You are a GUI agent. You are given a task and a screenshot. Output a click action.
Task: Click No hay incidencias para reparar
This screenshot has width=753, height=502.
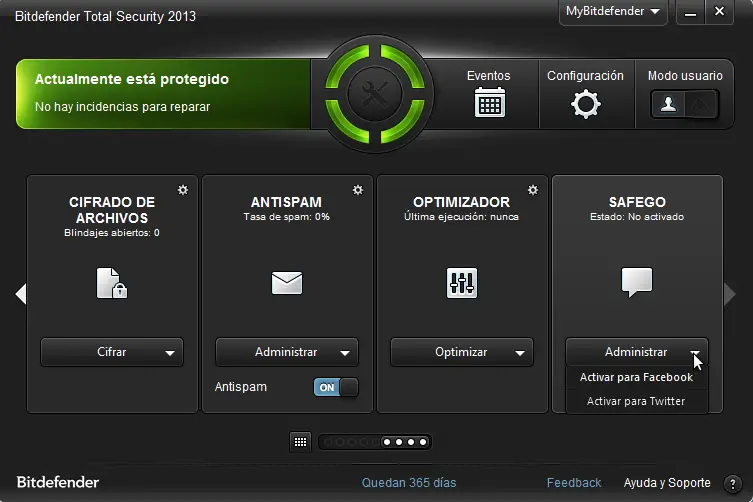(x=122, y=107)
